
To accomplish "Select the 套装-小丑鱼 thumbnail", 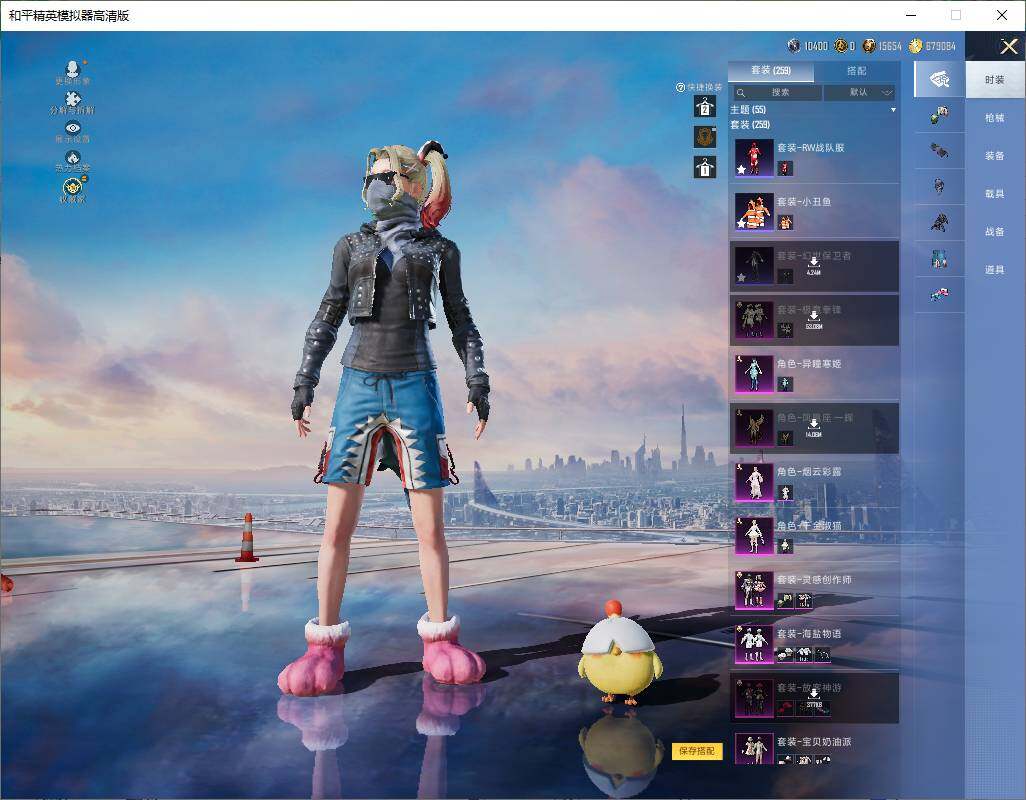I will click(x=754, y=212).
